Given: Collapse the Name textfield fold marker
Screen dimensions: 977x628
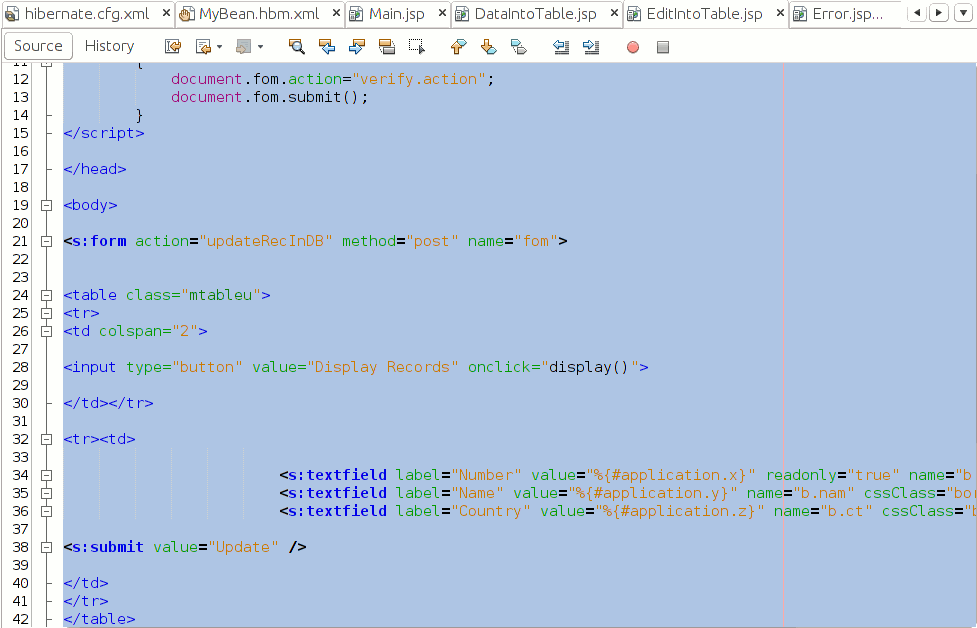Looking at the screenshot, I should point(46,493).
